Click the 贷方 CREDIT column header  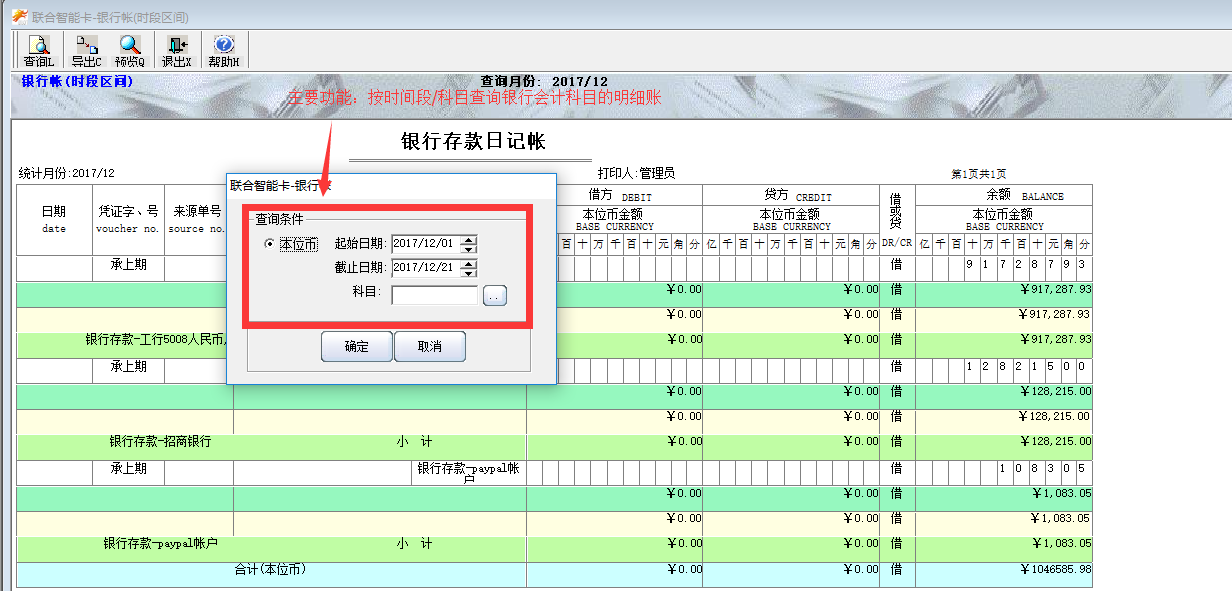click(790, 196)
